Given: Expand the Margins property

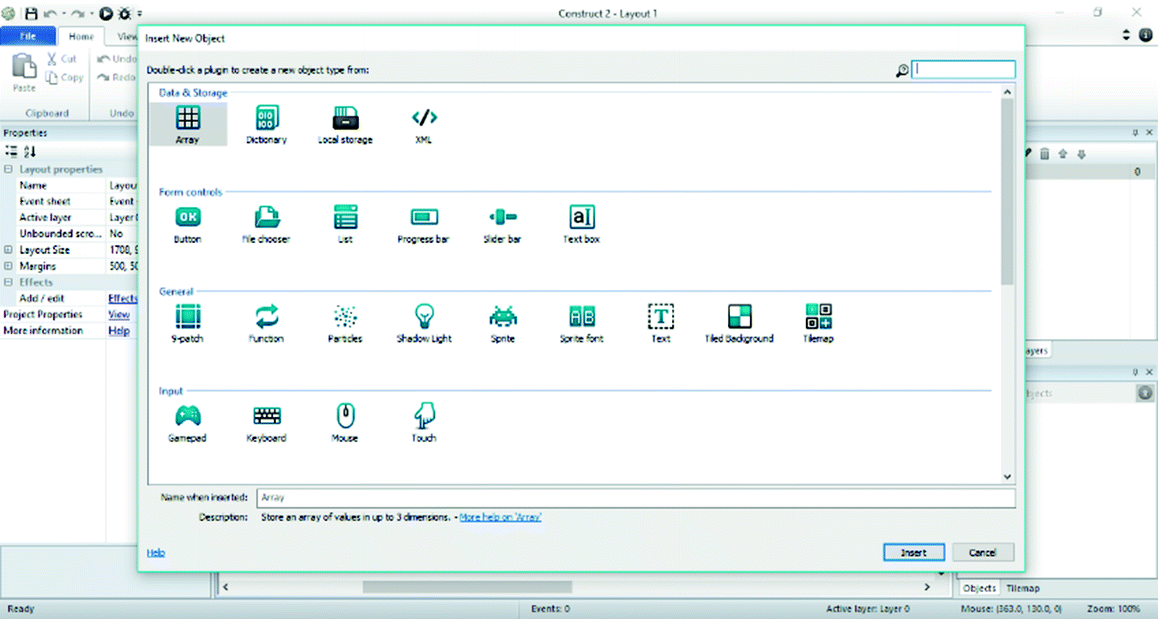Looking at the screenshot, I should click(9, 266).
